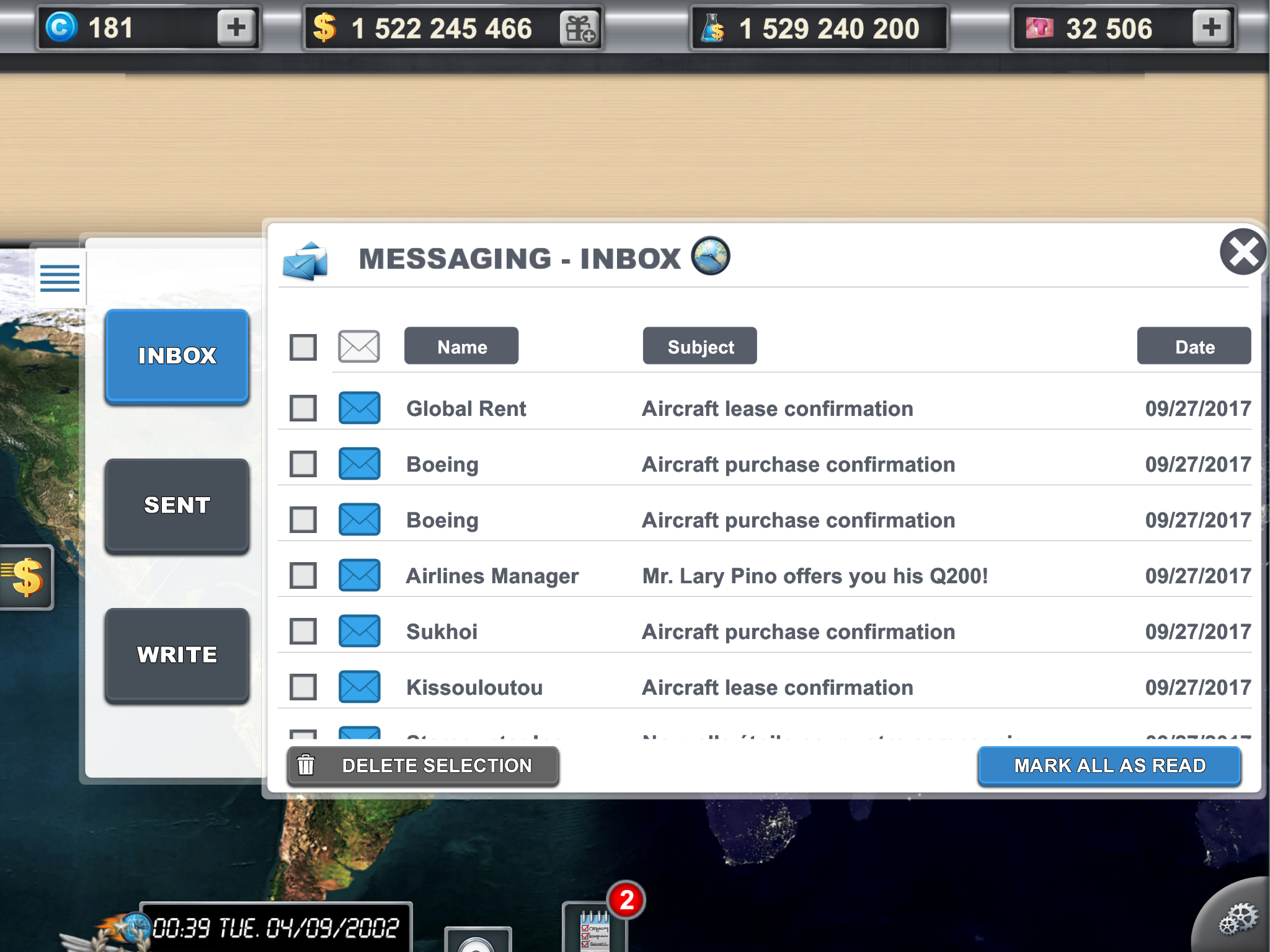Viewport: 1270px width, 952px height.
Task: Select the first Boeing sender name
Action: pyautogui.click(x=442, y=465)
